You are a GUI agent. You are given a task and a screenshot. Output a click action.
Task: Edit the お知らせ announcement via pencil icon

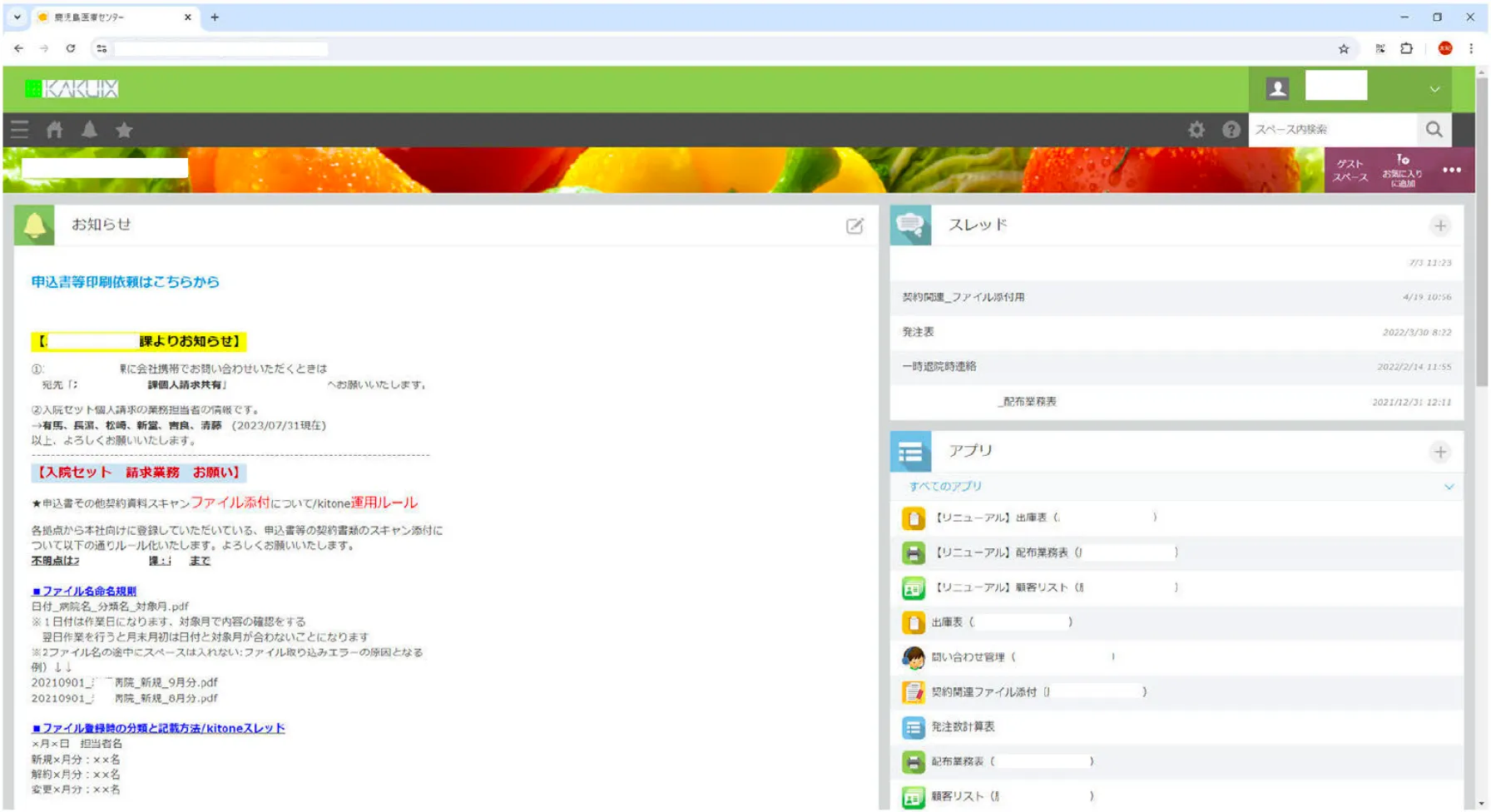[854, 226]
